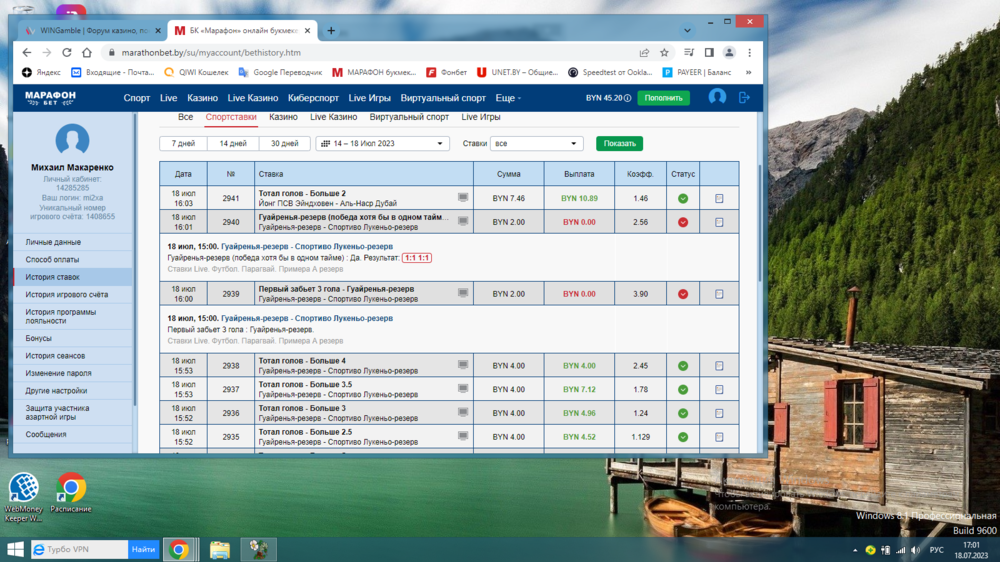Click the red status icon of bet 2939
Screen dimensions: 1000x562
point(683,294)
